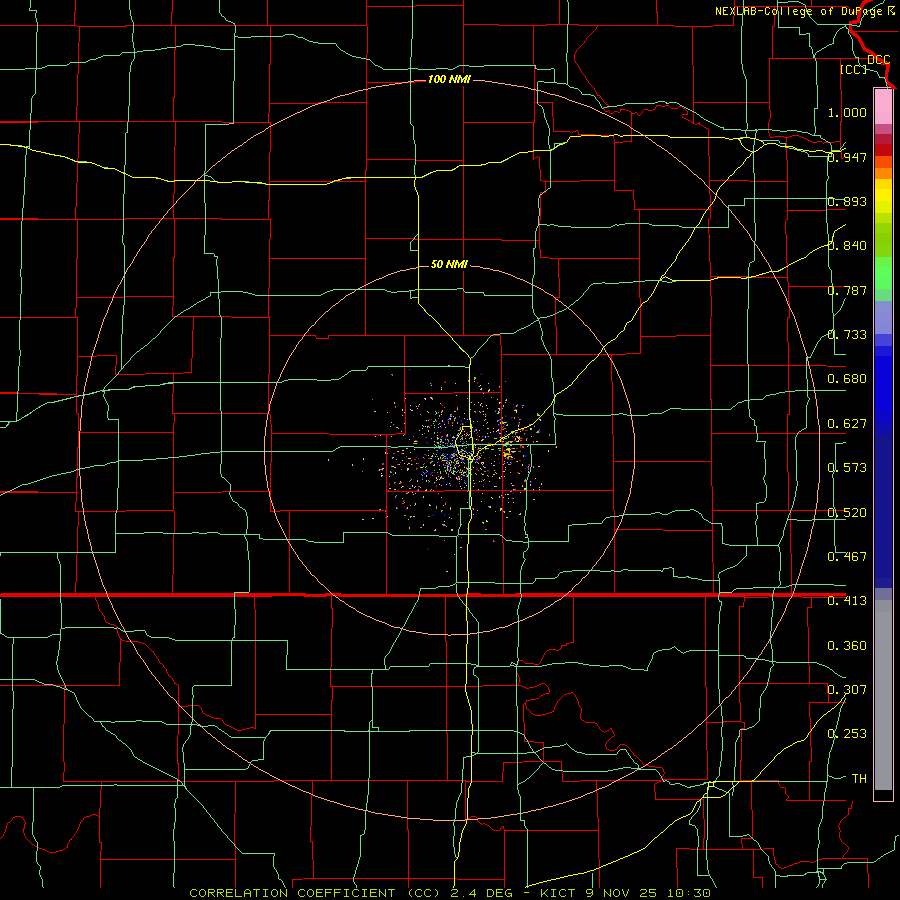Select the 1.000 scale value

point(847,112)
